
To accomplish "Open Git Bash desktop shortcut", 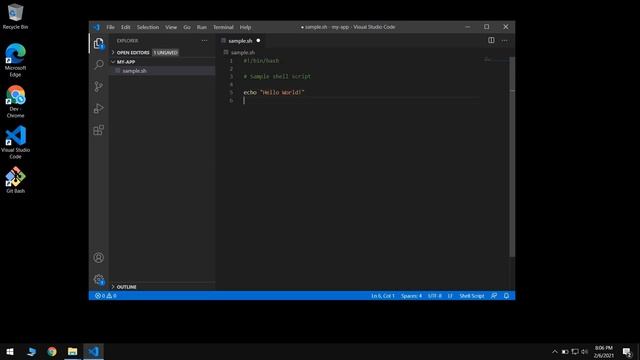I will (16, 180).
